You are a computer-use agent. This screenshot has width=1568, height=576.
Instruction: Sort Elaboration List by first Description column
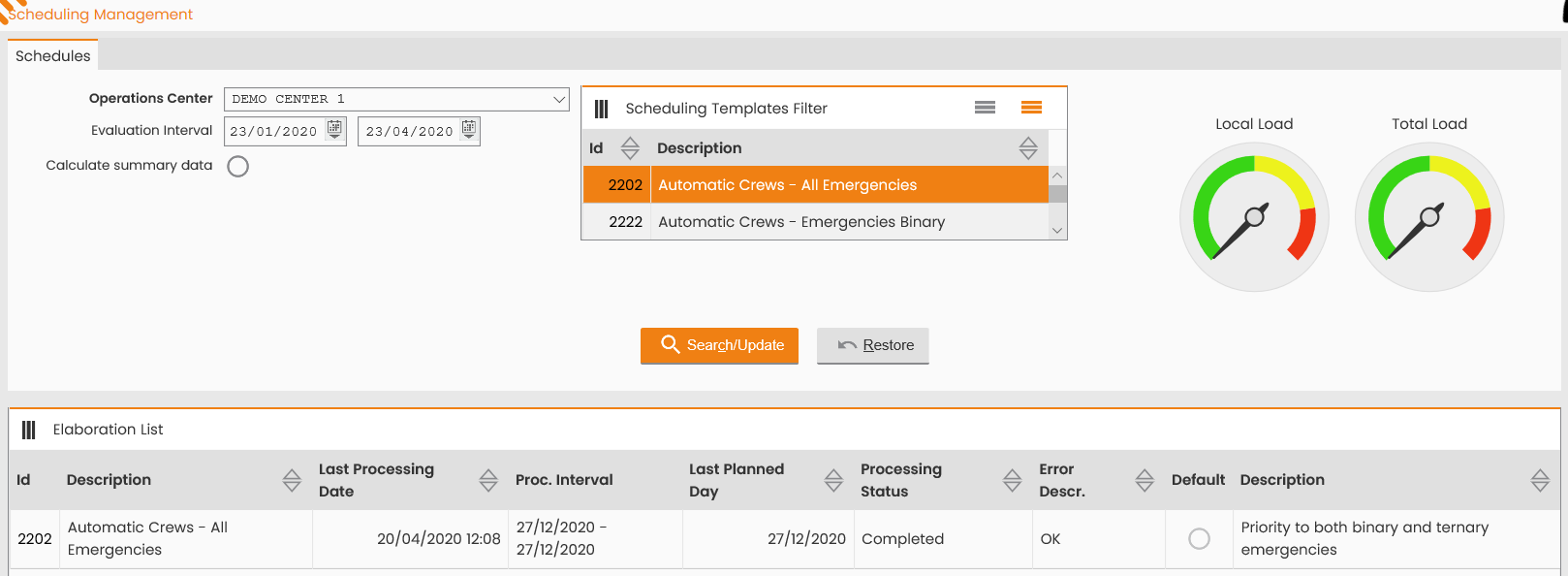pos(292,480)
